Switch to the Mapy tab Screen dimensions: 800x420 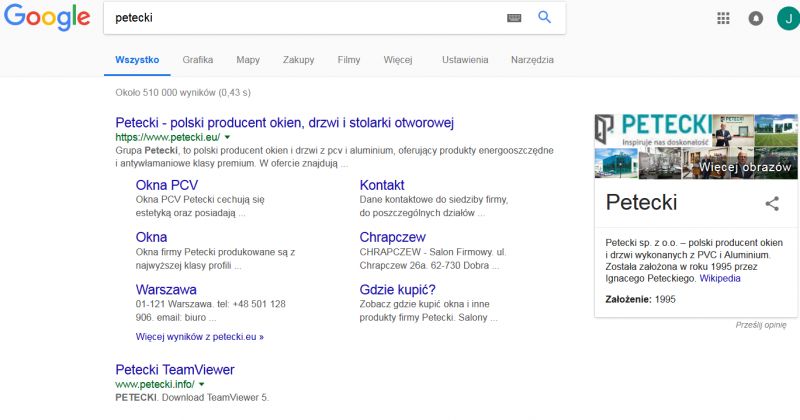click(248, 60)
